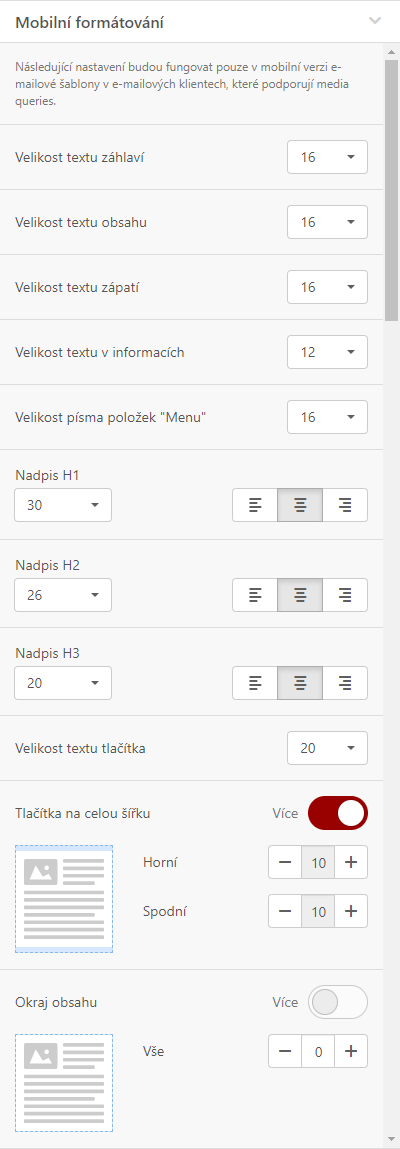Click the vertical scrollbar thumb

pyautogui.click(x=392, y=183)
